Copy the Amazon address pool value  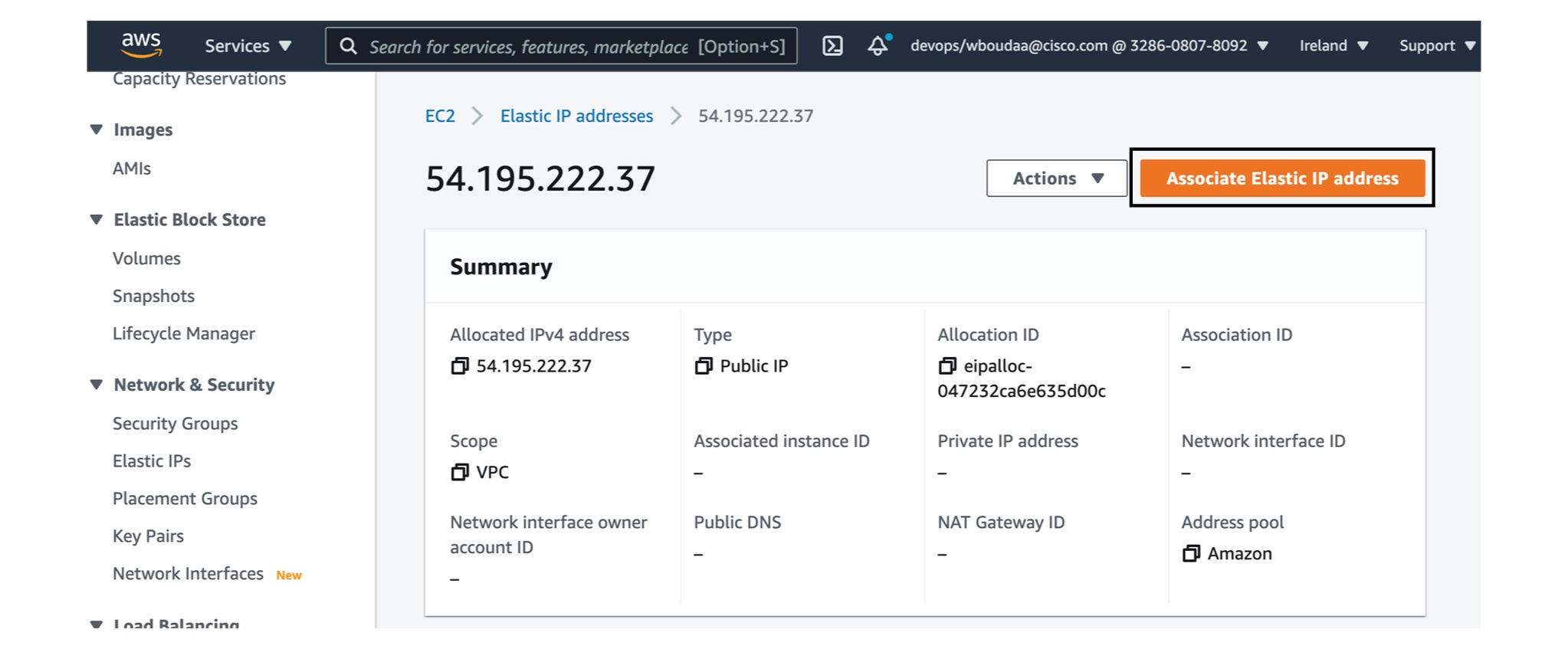pos(1190,554)
